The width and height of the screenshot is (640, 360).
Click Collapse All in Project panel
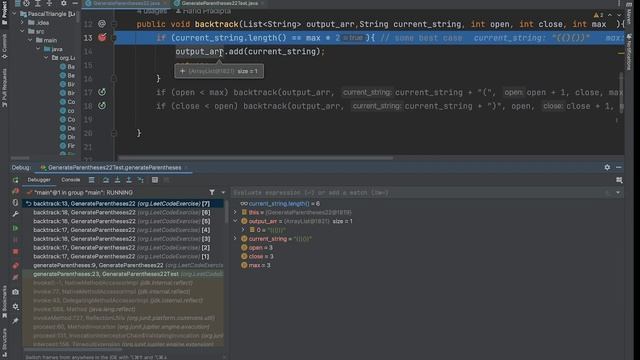coord(49,3)
